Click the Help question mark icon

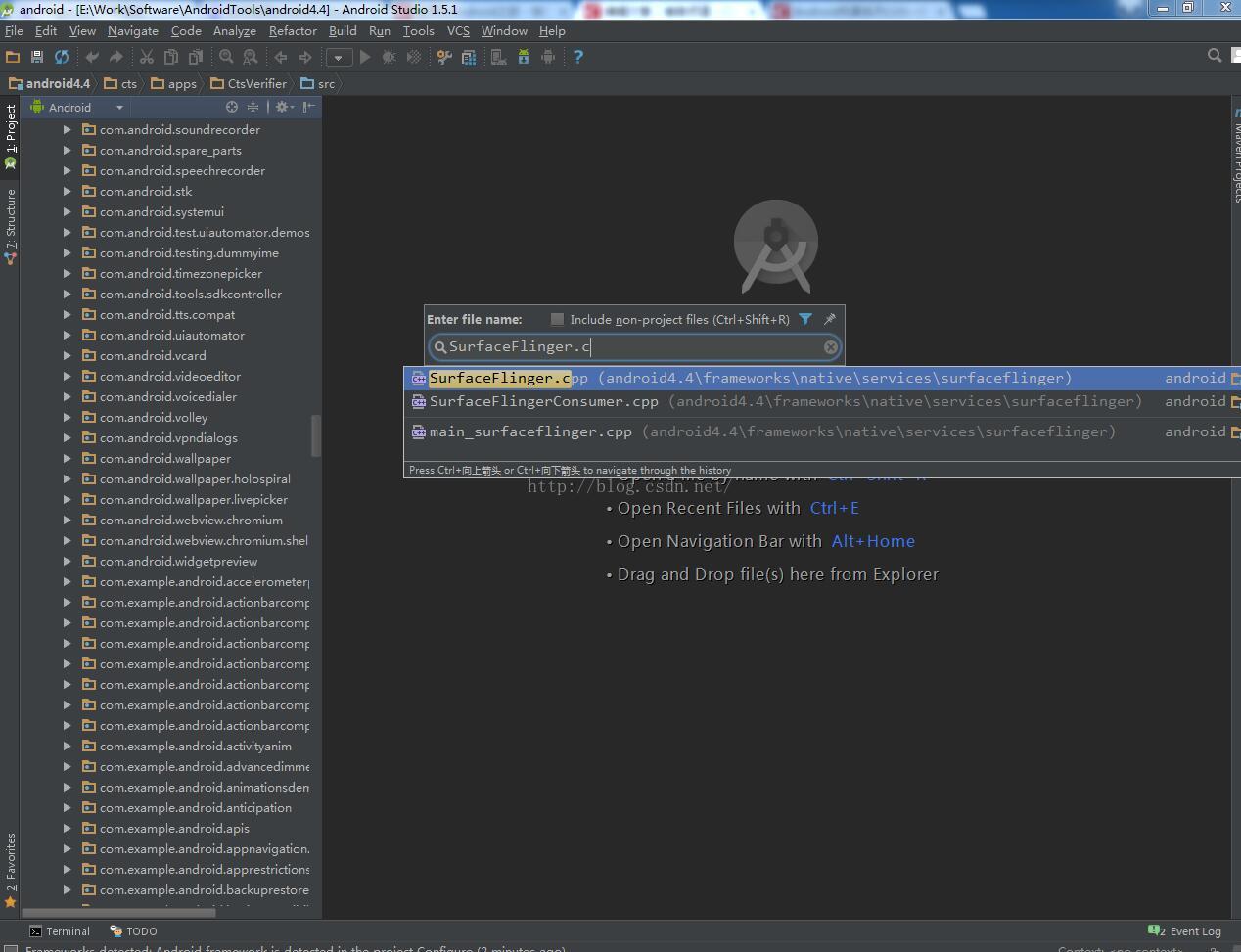coord(578,57)
